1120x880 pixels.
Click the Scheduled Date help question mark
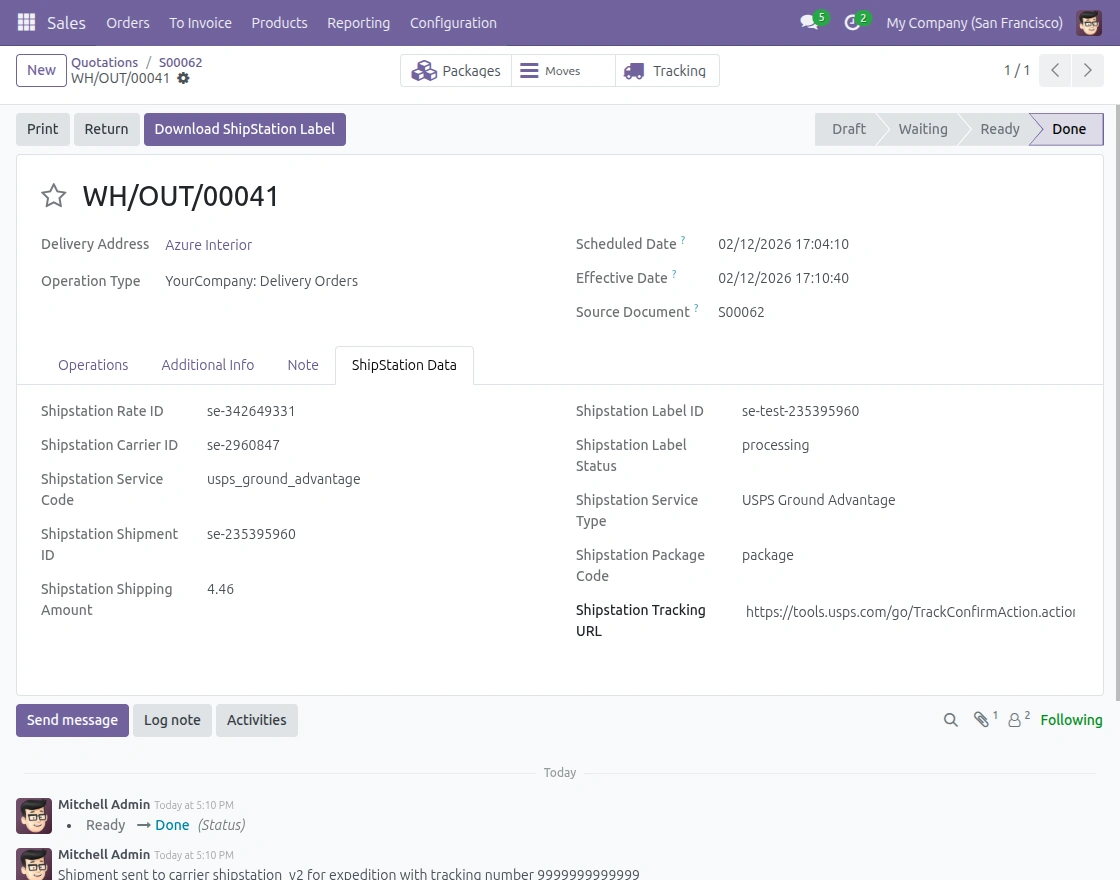pos(683,240)
